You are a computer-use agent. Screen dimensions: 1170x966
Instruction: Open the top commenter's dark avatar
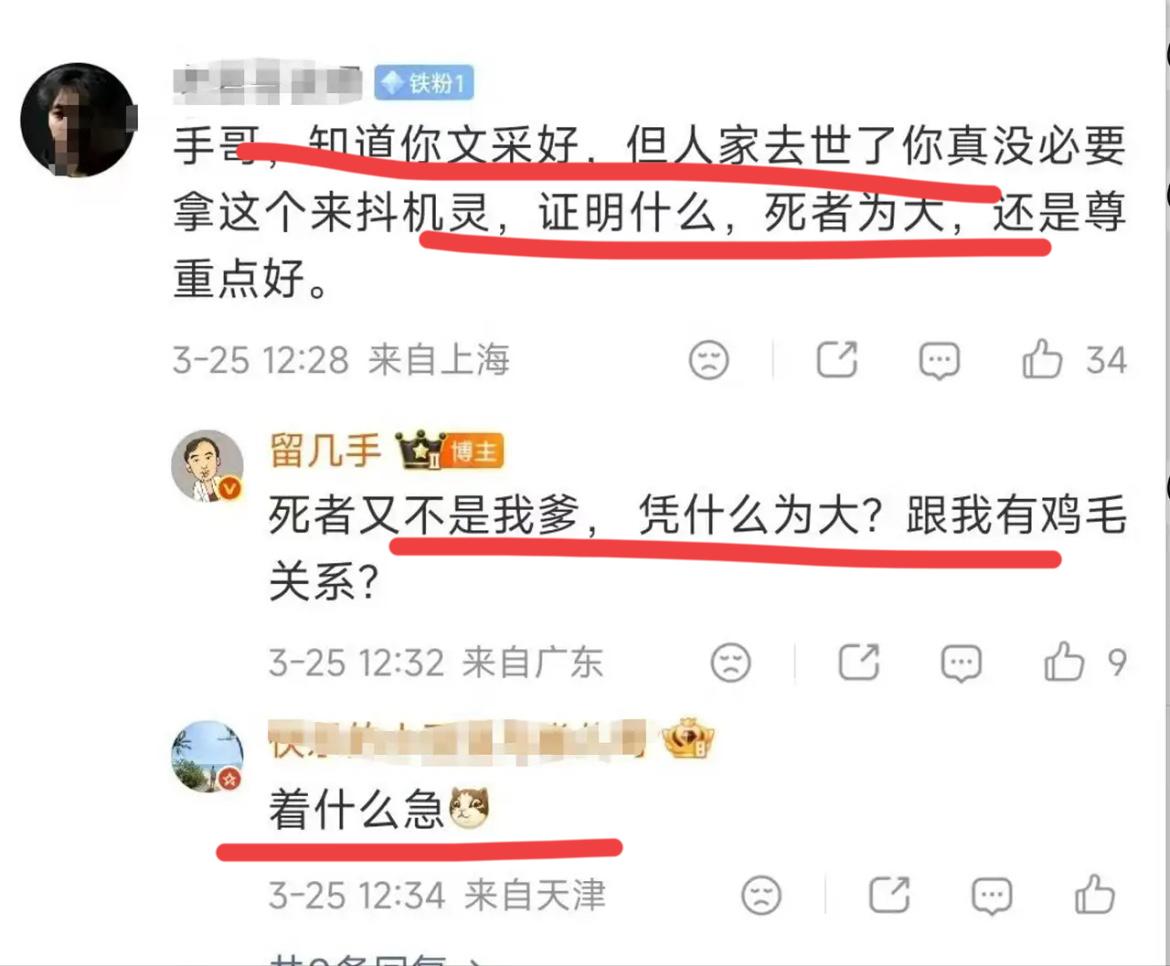tap(78, 120)
